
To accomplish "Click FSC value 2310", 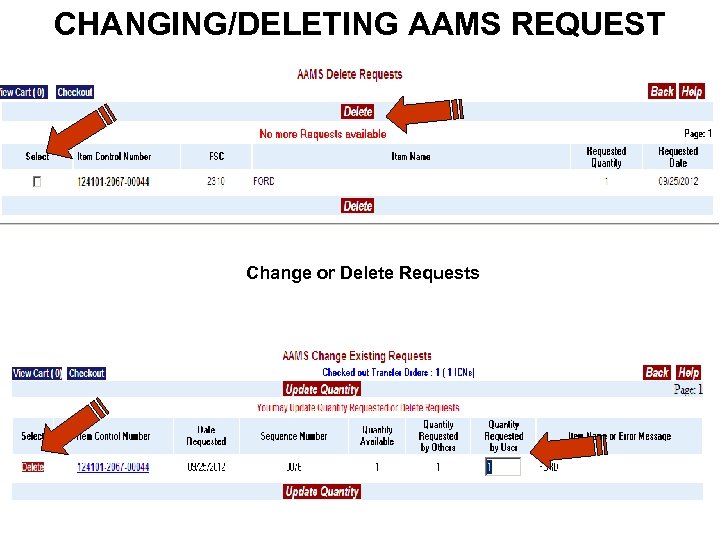I will (216, 181).
